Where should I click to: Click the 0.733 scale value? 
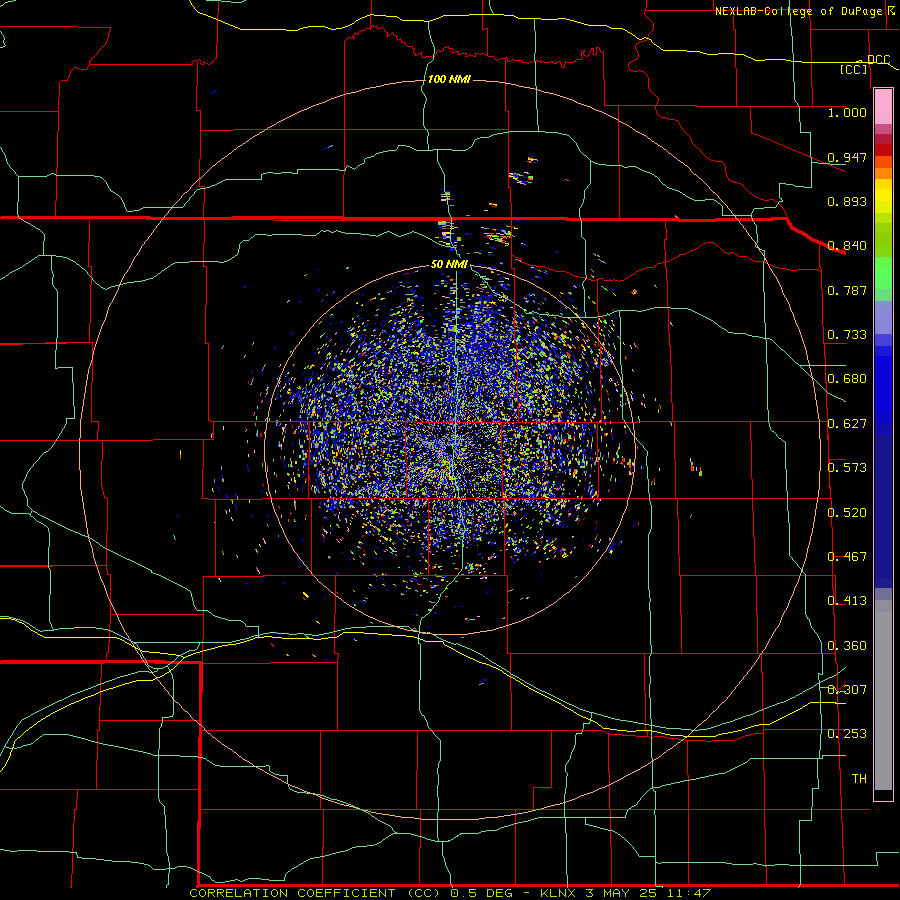click(847, 335)
